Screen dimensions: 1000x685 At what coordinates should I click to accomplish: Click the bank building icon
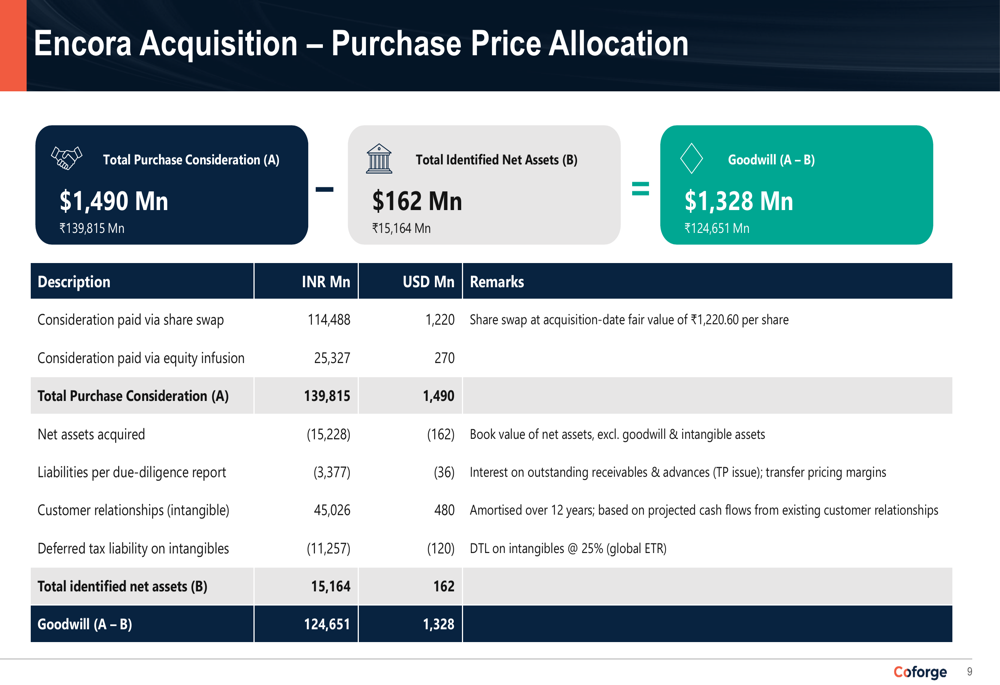(x=379, y=159)
